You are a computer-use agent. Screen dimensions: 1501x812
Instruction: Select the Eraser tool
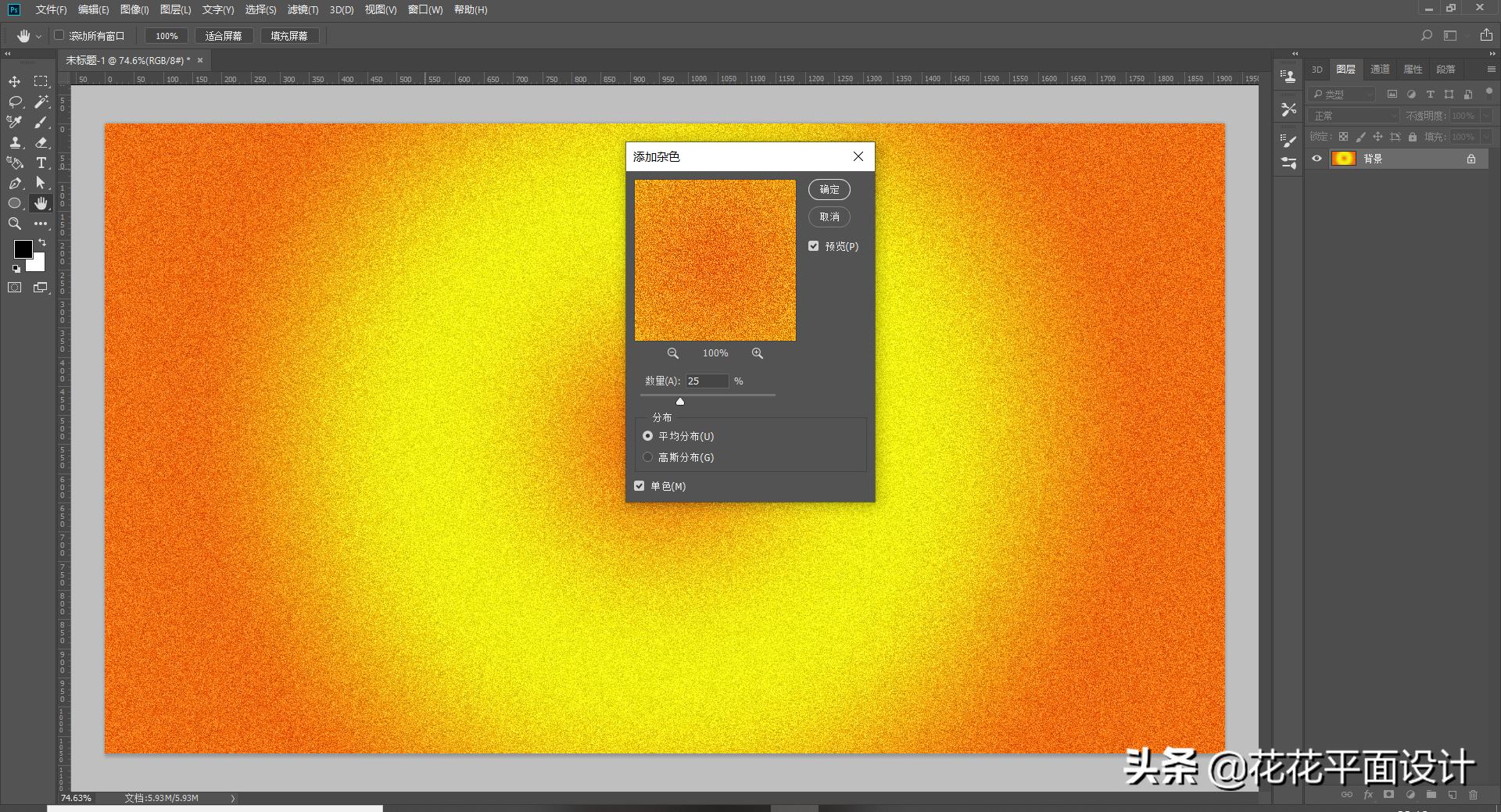pyautogui.click(x=41, y=142)
